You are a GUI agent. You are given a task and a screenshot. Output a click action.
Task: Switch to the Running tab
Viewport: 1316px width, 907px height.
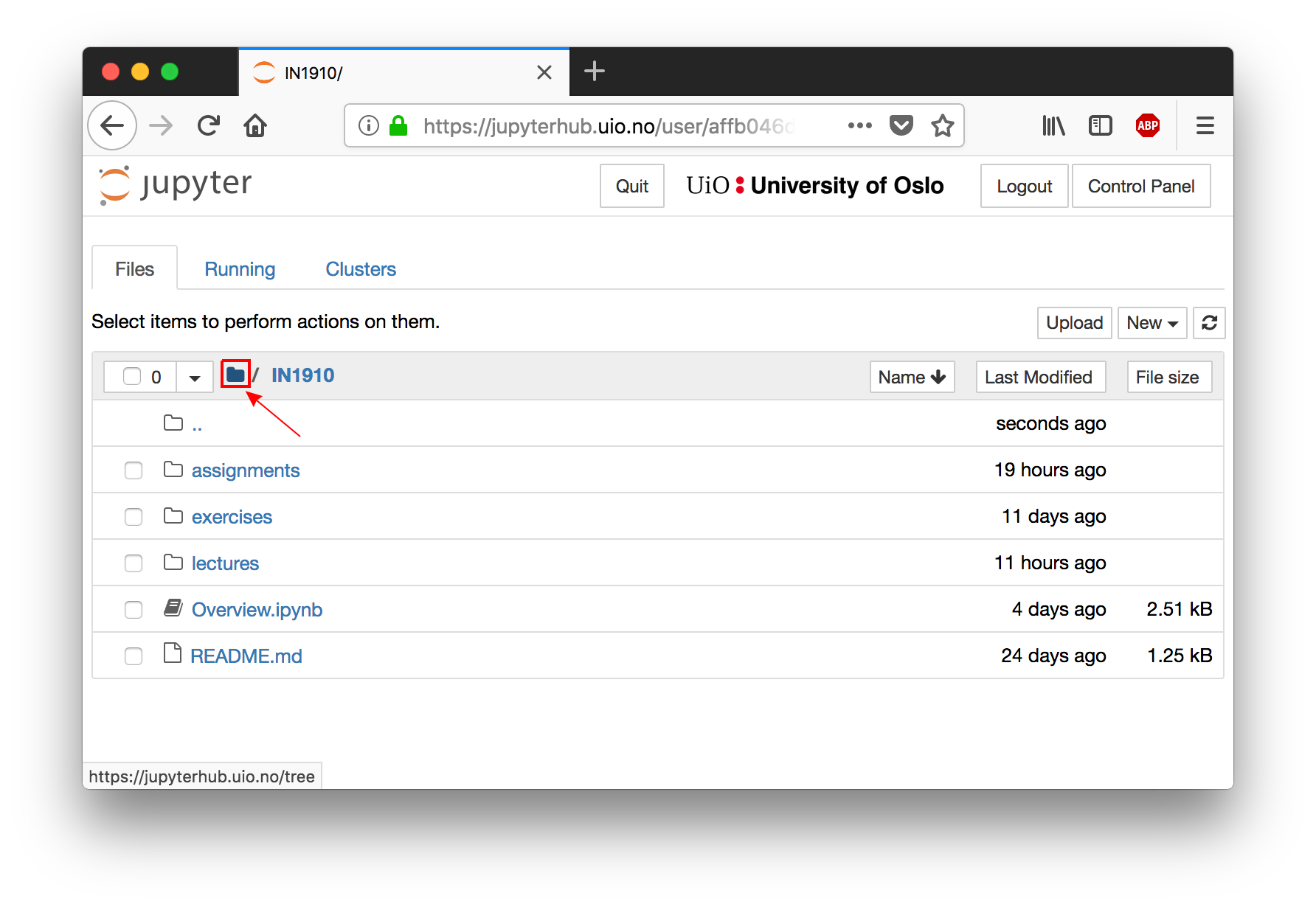point(240,268)
